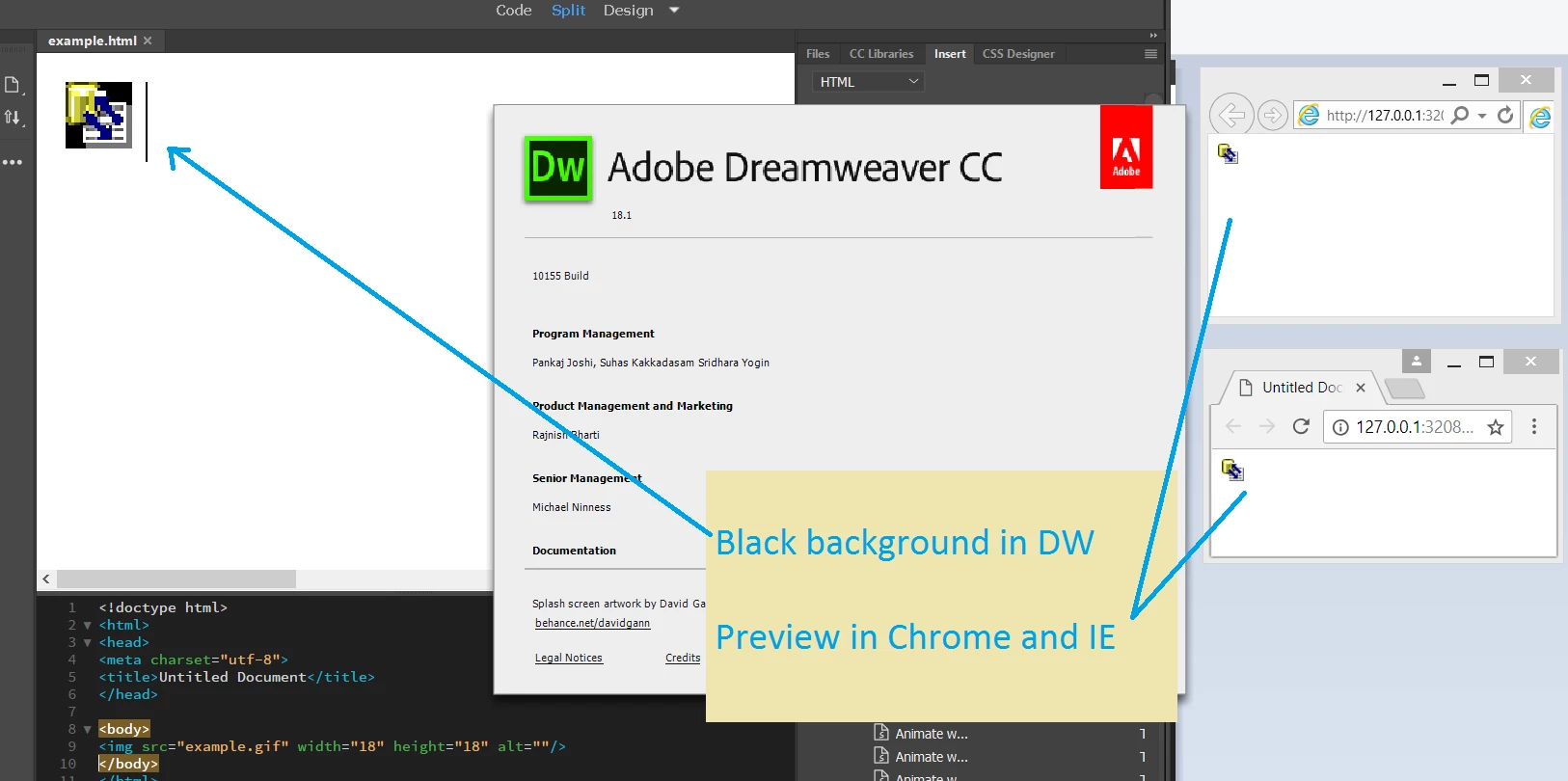Click the Chrome profile person icon
The image size is (1568, 781).
(x=1417, y=361)
